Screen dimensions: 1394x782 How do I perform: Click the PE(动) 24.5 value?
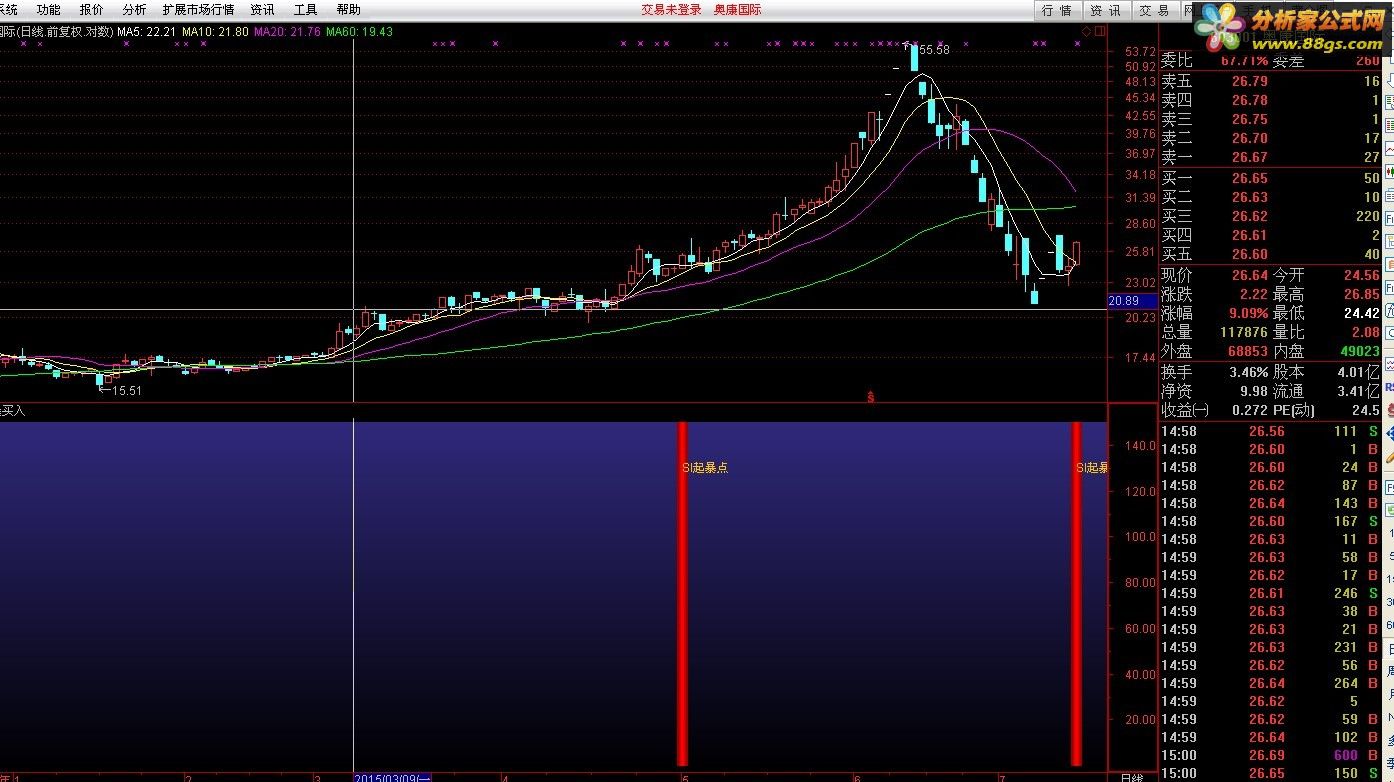pyautogui.click(x=1367, y=410)
